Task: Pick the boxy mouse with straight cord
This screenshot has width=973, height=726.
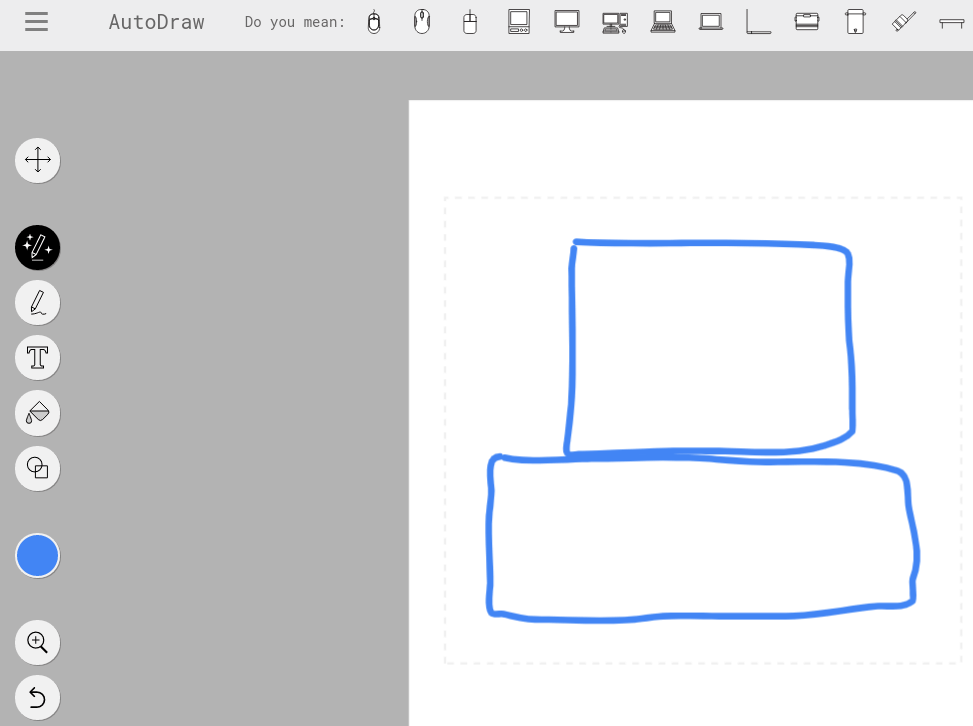Action: tap(470, 22)
